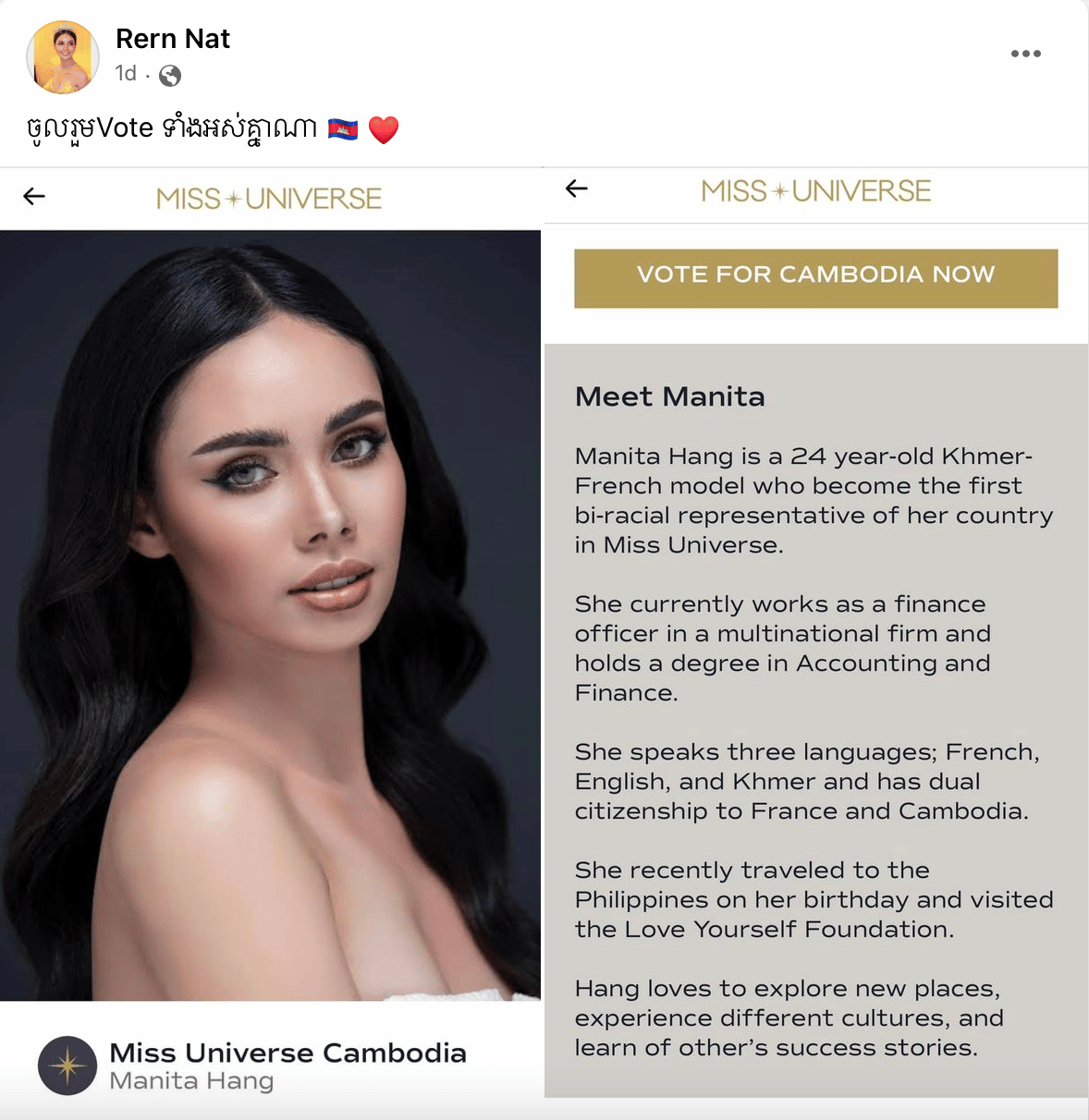Viewport: 1089px width, 1120px height.
Task: Open the Manita Hang portrait photo
Action: (270, 615)
